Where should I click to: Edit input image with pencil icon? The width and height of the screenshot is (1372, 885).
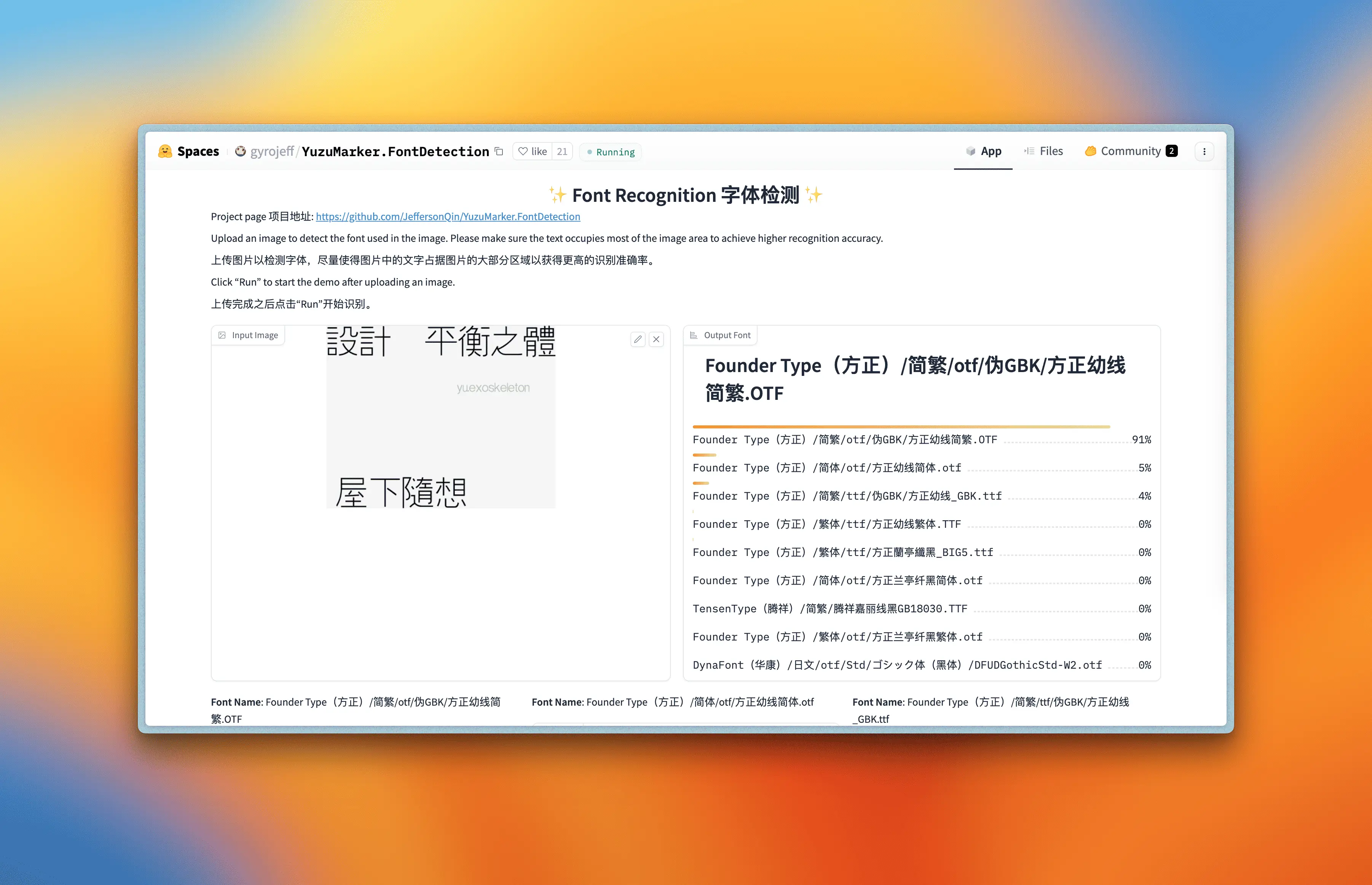(638, 339)
